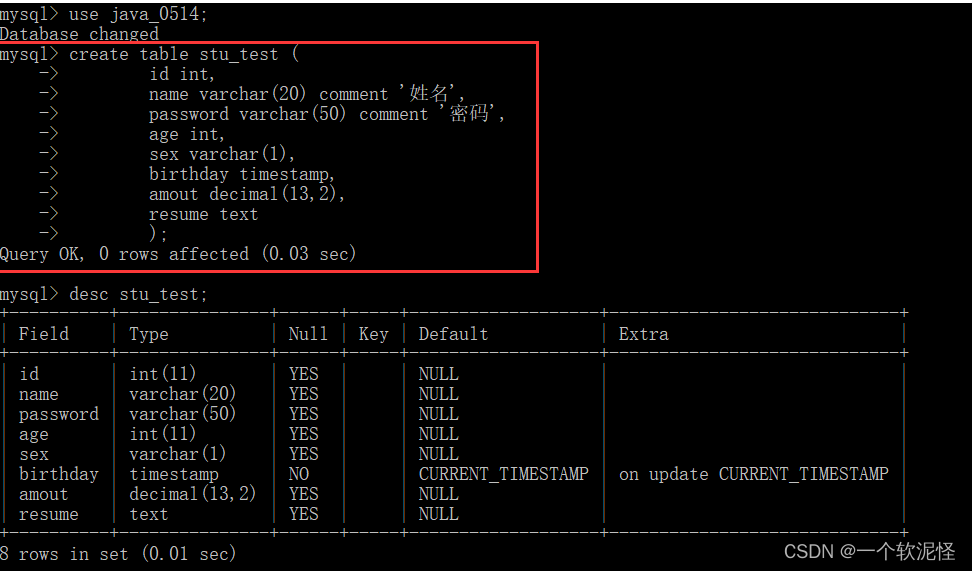
Task: Click the 'Key' column header
Action: (x=373, y=335)
